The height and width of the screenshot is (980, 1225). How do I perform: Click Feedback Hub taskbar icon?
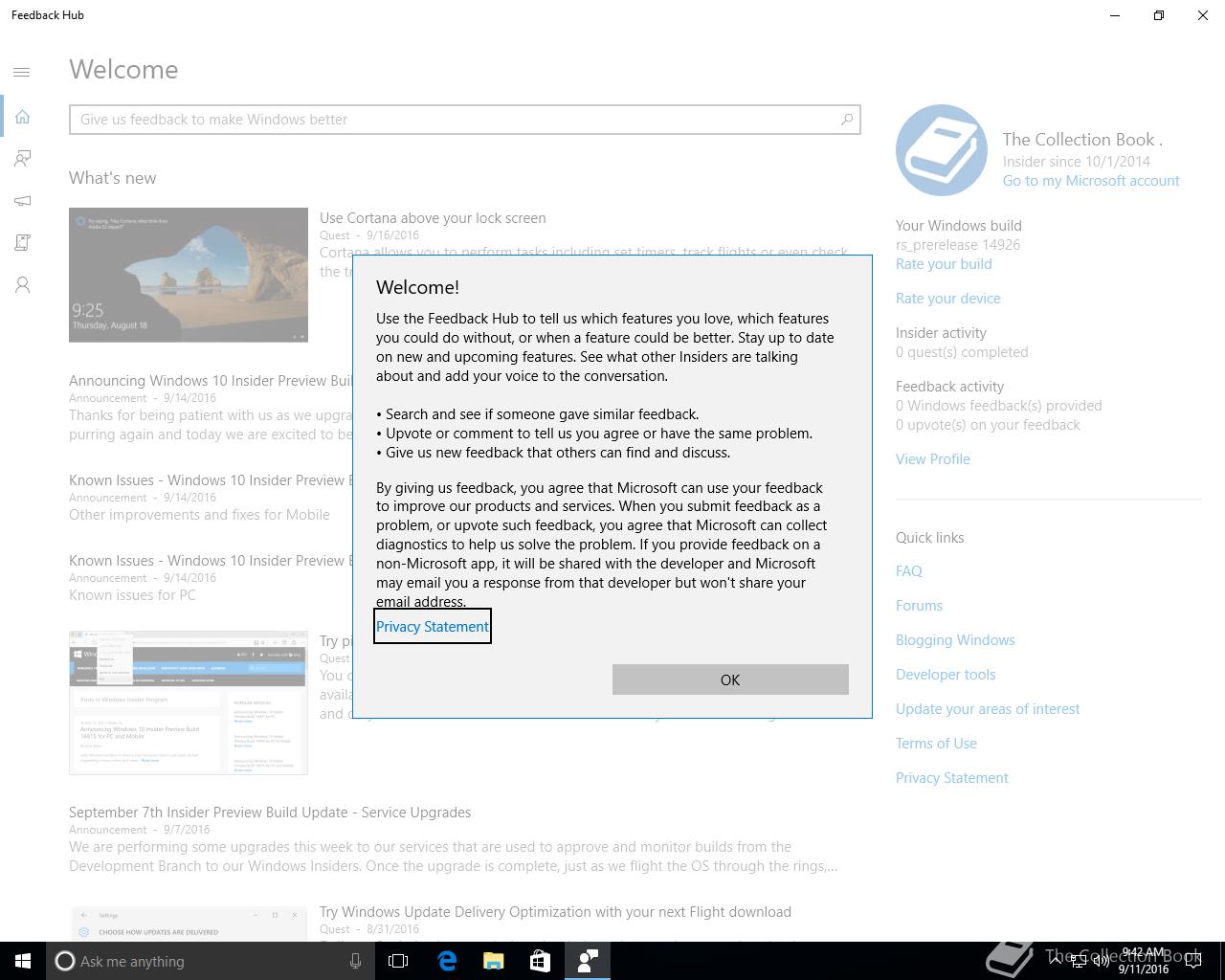(587, 961)
